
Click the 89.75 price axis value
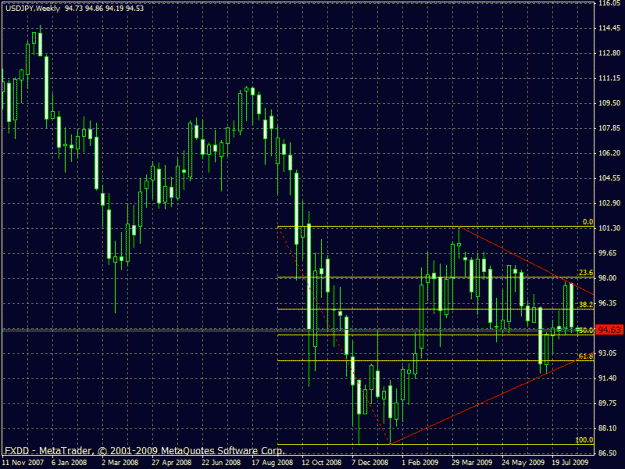[608, 403]
